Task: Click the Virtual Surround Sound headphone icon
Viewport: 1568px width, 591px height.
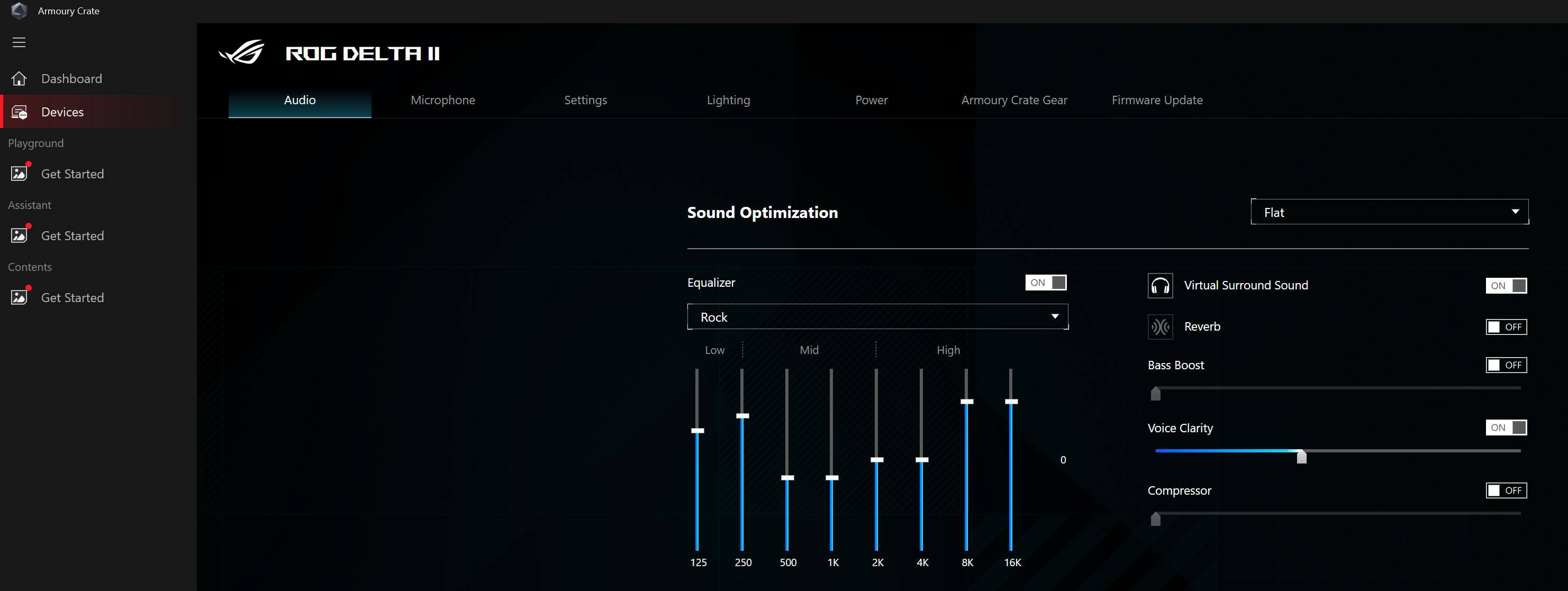Action: [1159, 286]
